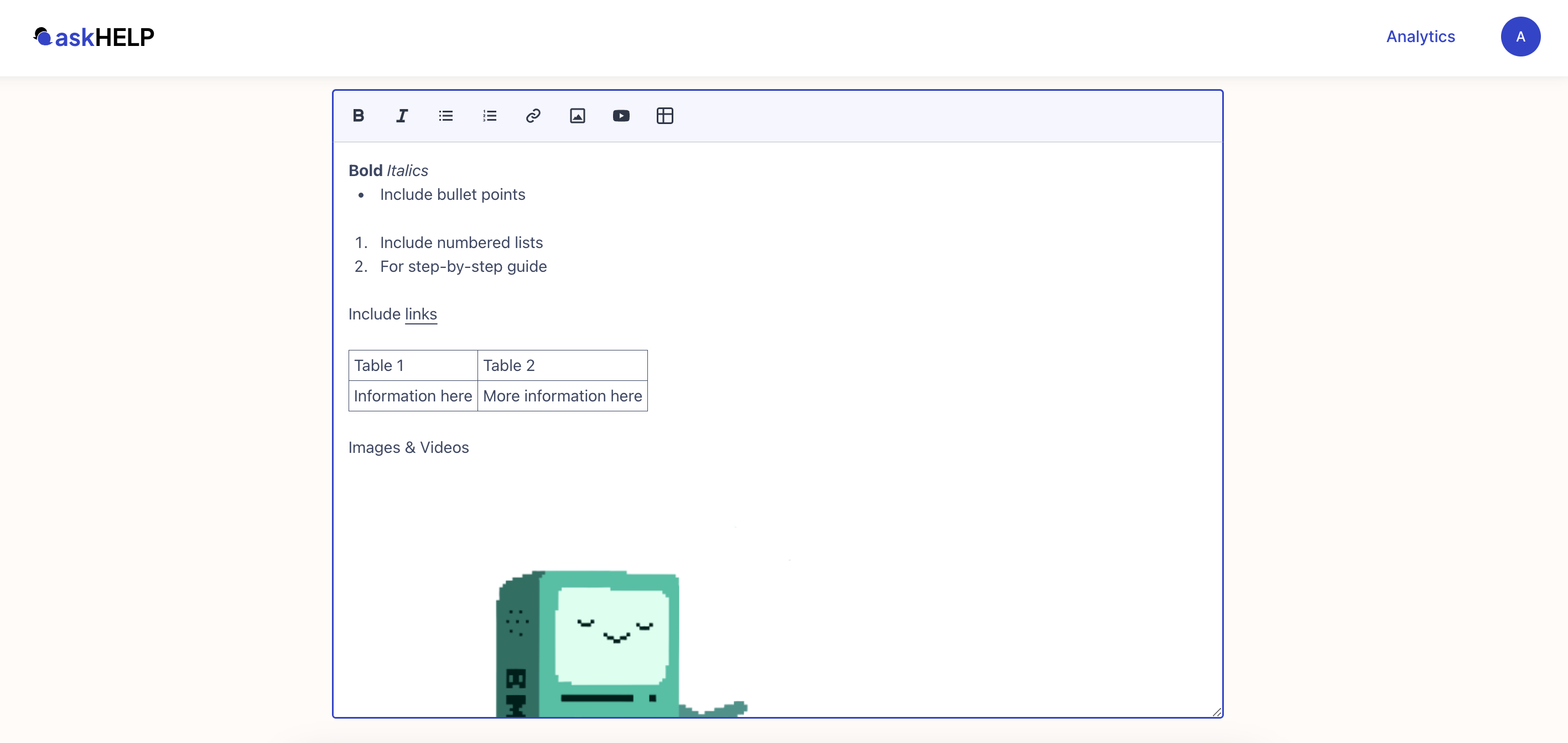Insert a numbered list
The height and width of the screenshot is (743, 1568).
pyautogui.click(x=490, y=116)
